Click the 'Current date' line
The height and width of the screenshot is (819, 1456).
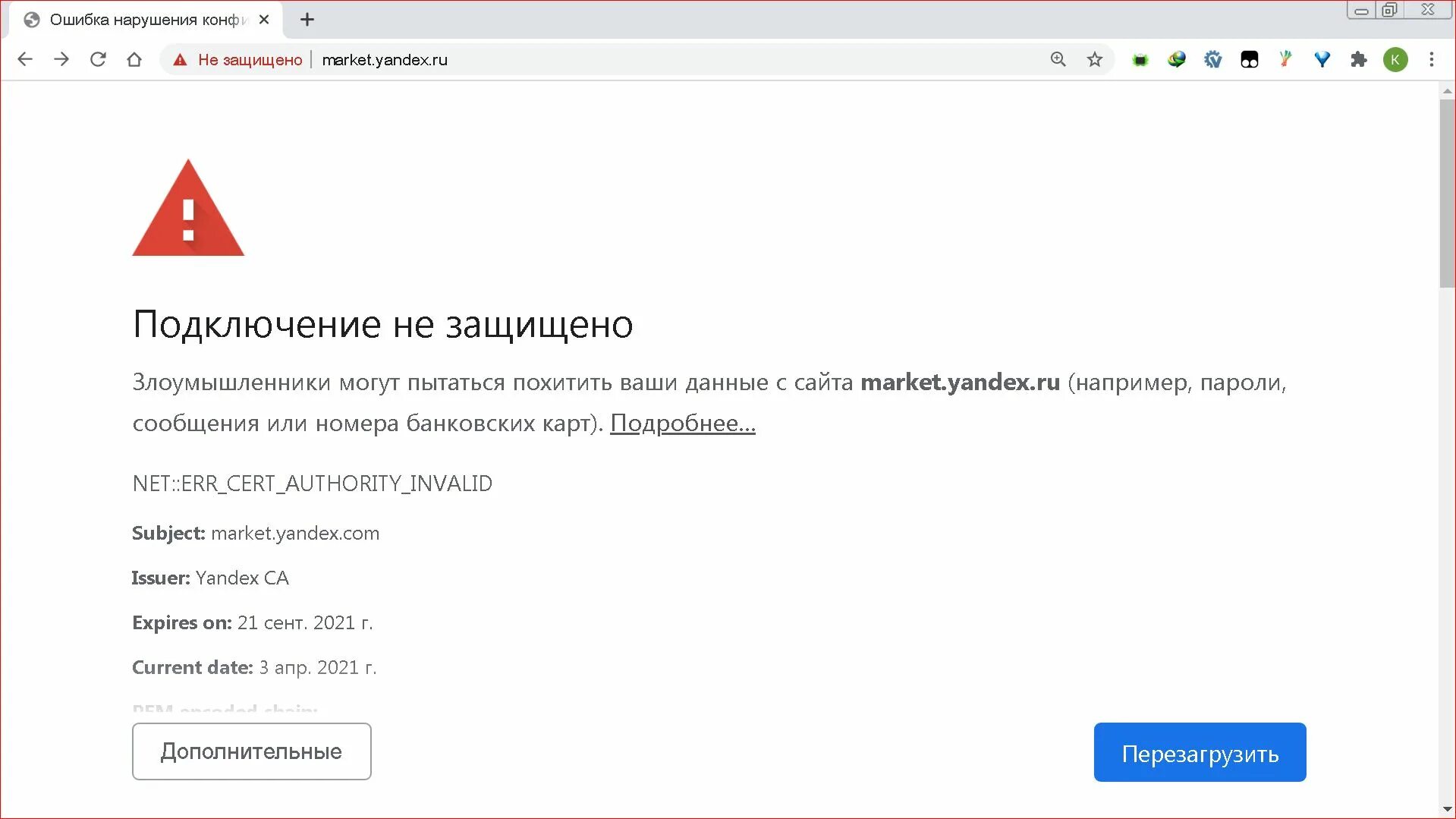point(254,668)
